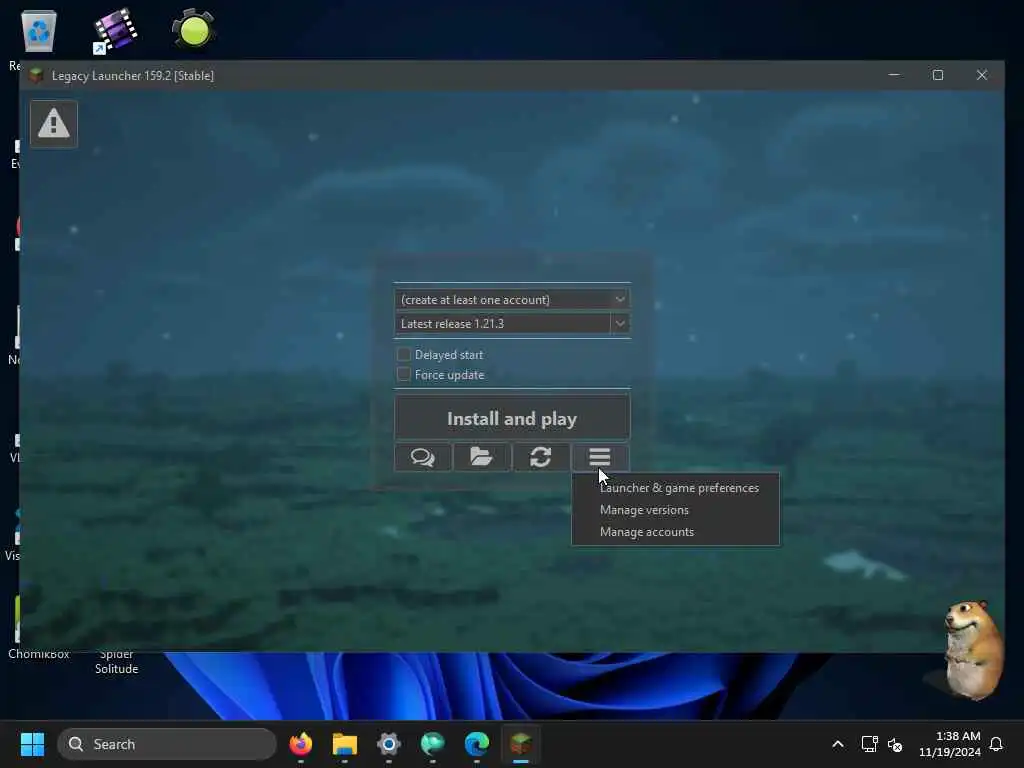Minimize the Legacy Launcher window
Image resolution: width=1024 pixels, height=768 pixels.
click(894, 75)
